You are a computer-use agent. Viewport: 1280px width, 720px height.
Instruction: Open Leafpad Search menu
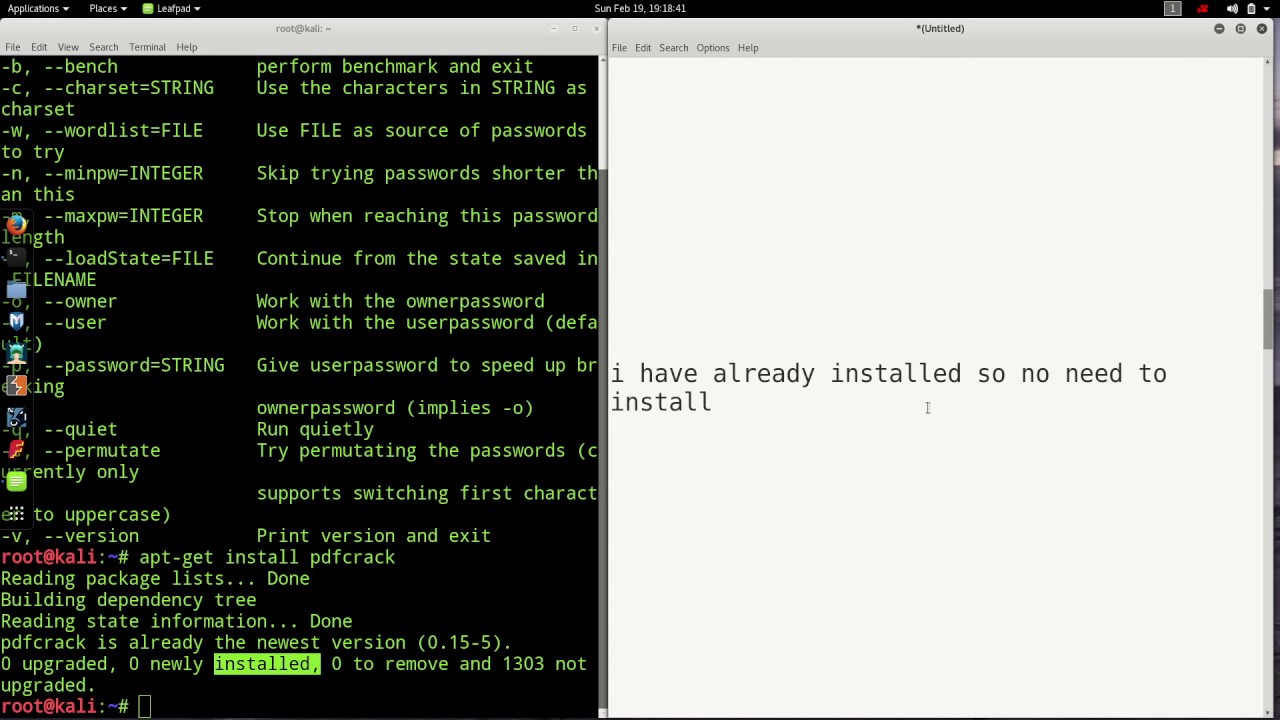[673, 48]
